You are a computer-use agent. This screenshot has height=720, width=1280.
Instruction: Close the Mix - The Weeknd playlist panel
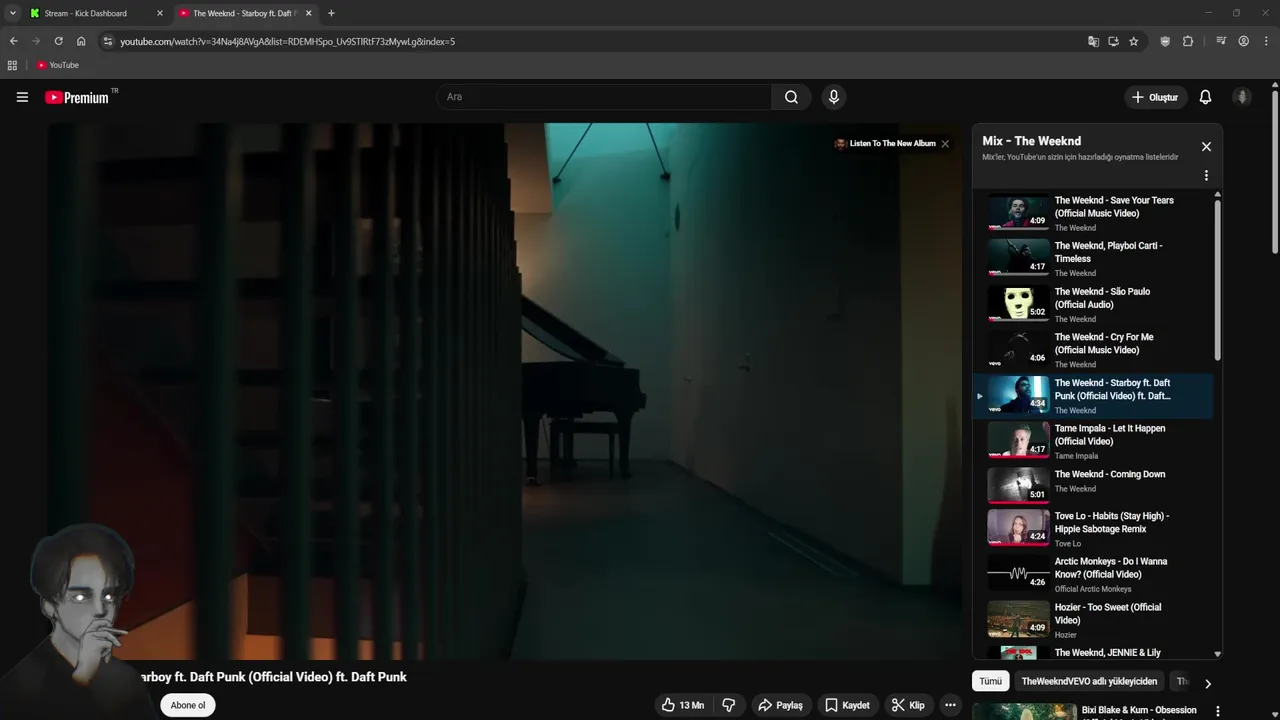click(x=1206, y=146)
